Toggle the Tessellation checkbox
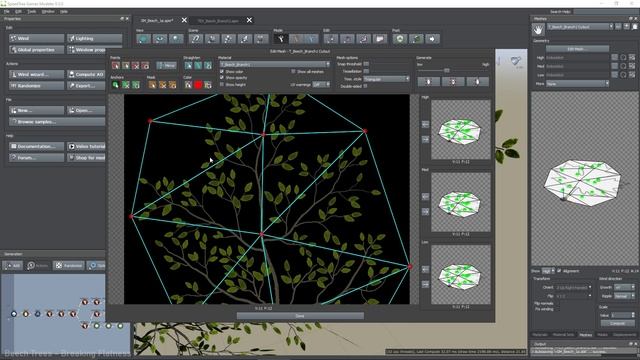Image resolution: width=640 pixels, height=360 pixels. (x=366, y=71)
